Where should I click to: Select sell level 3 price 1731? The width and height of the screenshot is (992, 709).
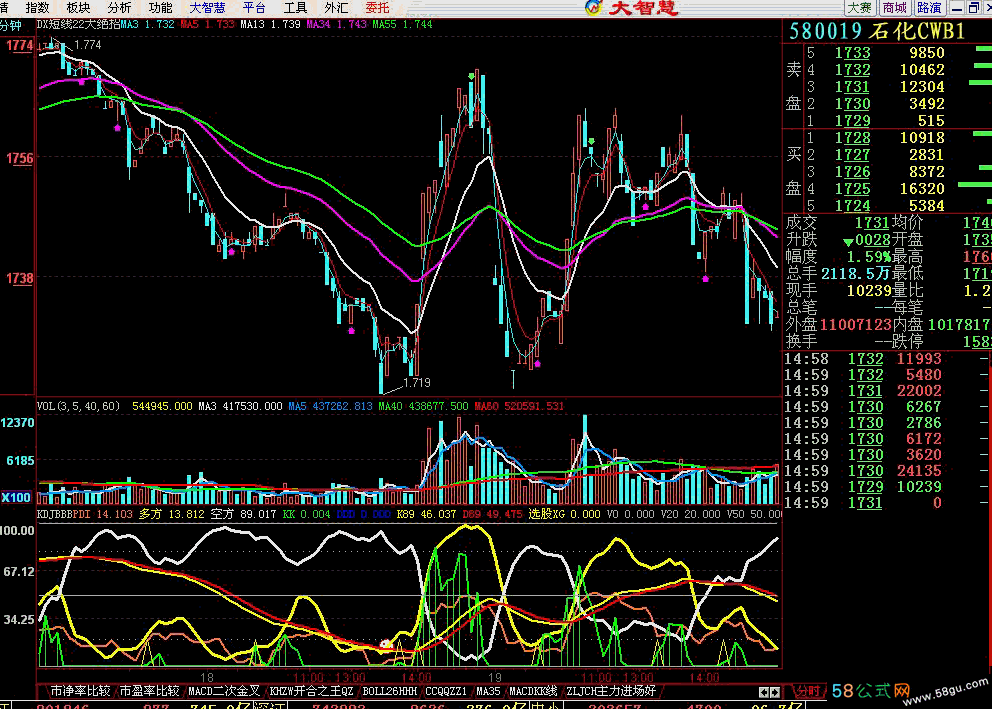pos(852,87)
